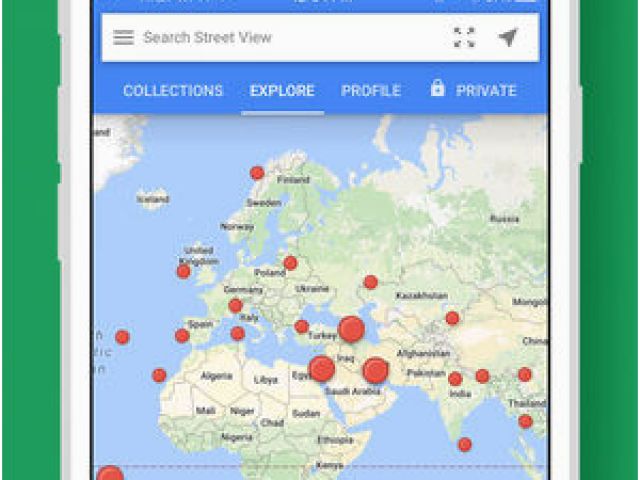Tap the Russia label on map
This screenshot has height=480, width=640.
click(504, 219)
